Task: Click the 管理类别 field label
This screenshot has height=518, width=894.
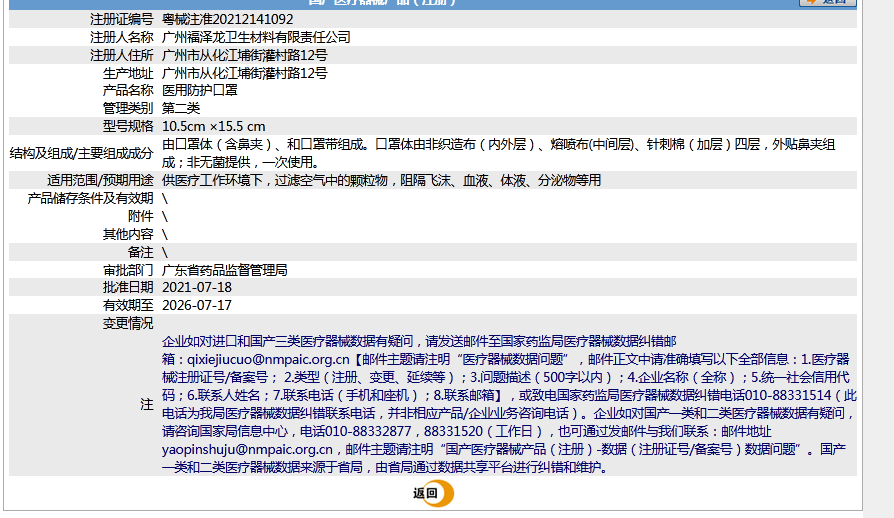Action: (x=128, y=108)
